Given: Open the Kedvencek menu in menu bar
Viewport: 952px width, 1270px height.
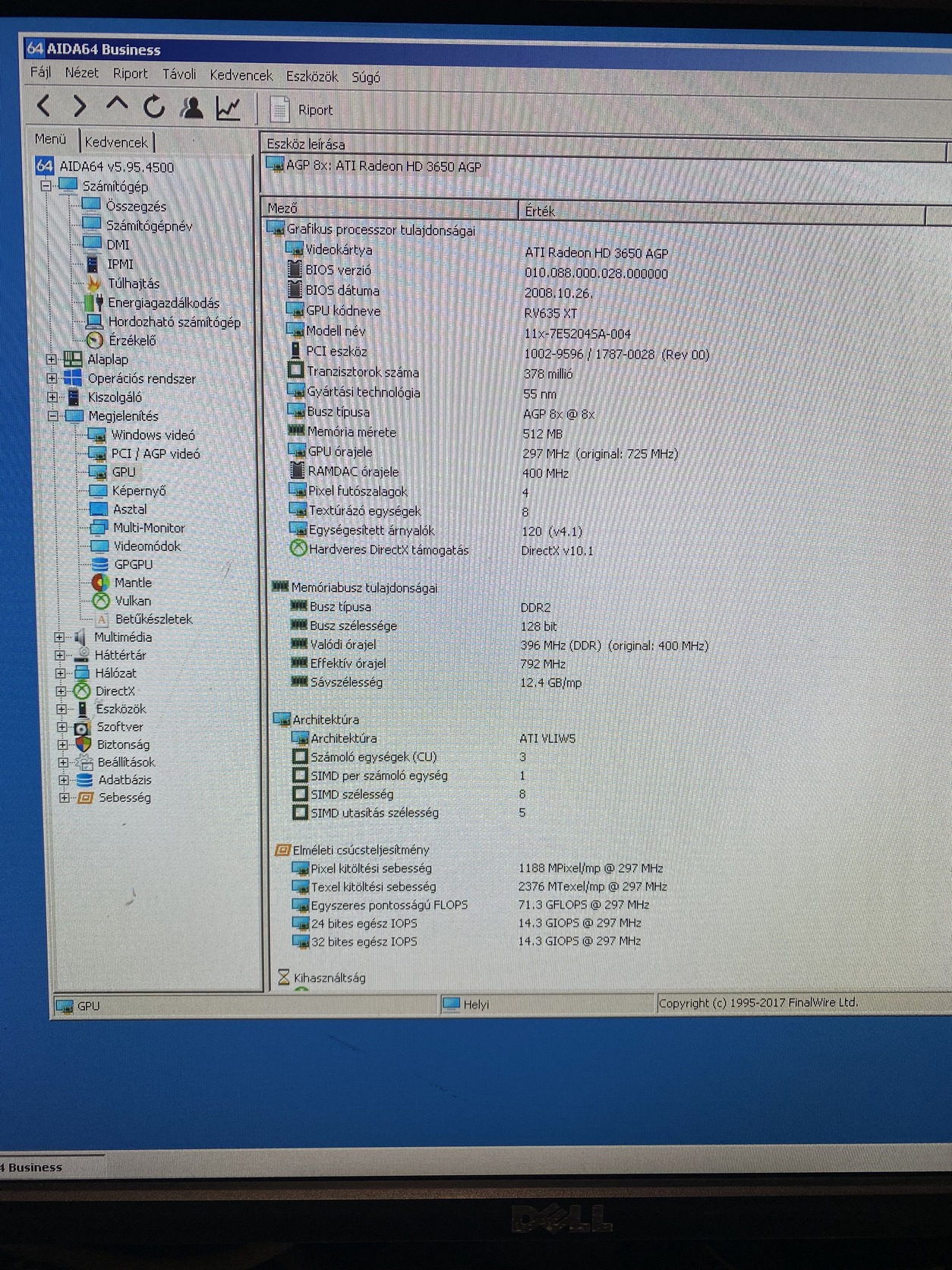Looking at the screenshot, I should [x=241, y=75].
